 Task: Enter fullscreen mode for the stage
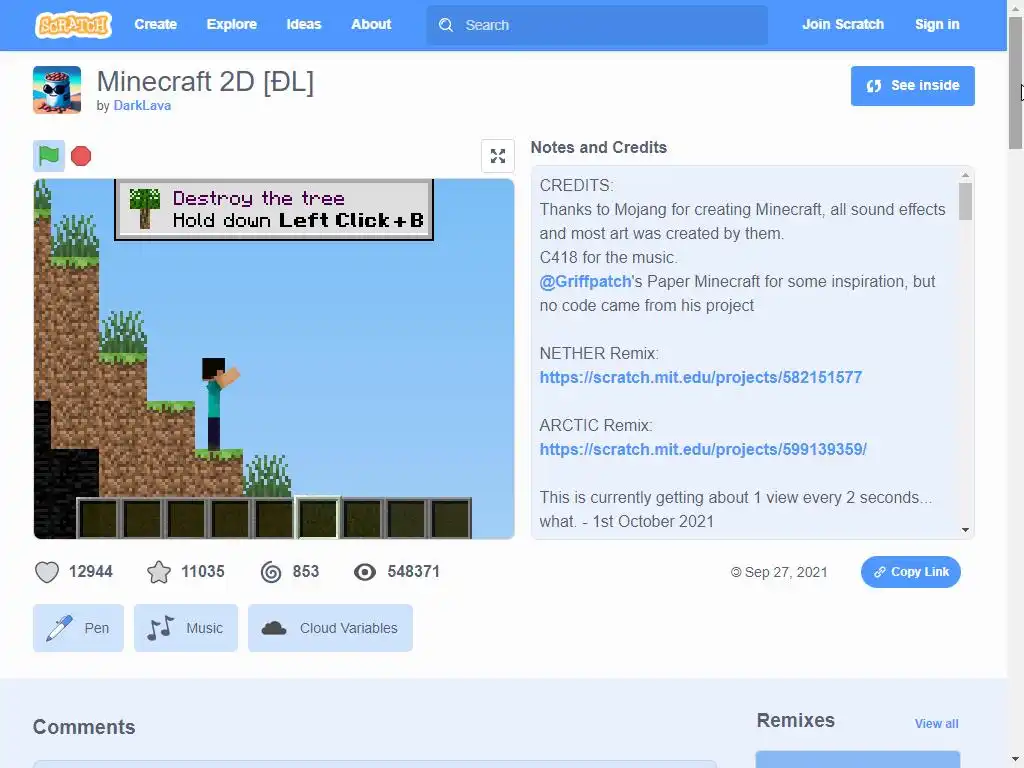click(x=498, y=156)
